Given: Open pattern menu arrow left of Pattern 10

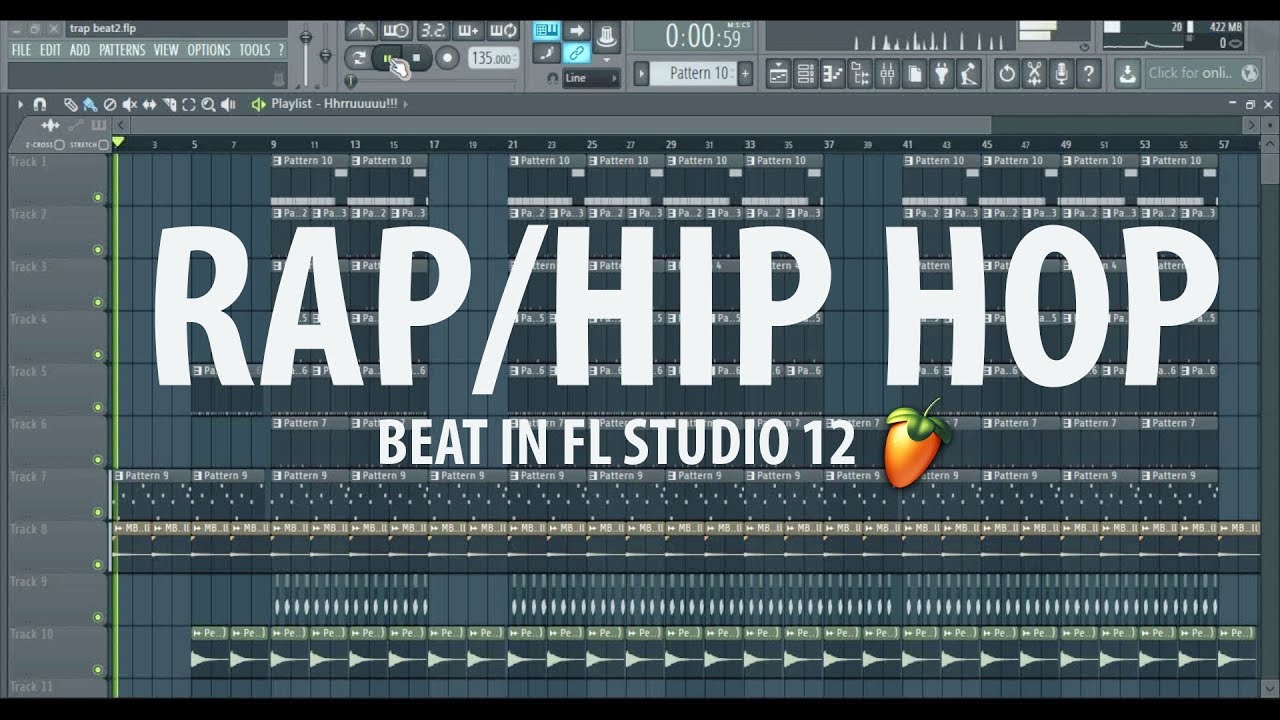Looking at the screenshot, I should (x=642, y=73).
